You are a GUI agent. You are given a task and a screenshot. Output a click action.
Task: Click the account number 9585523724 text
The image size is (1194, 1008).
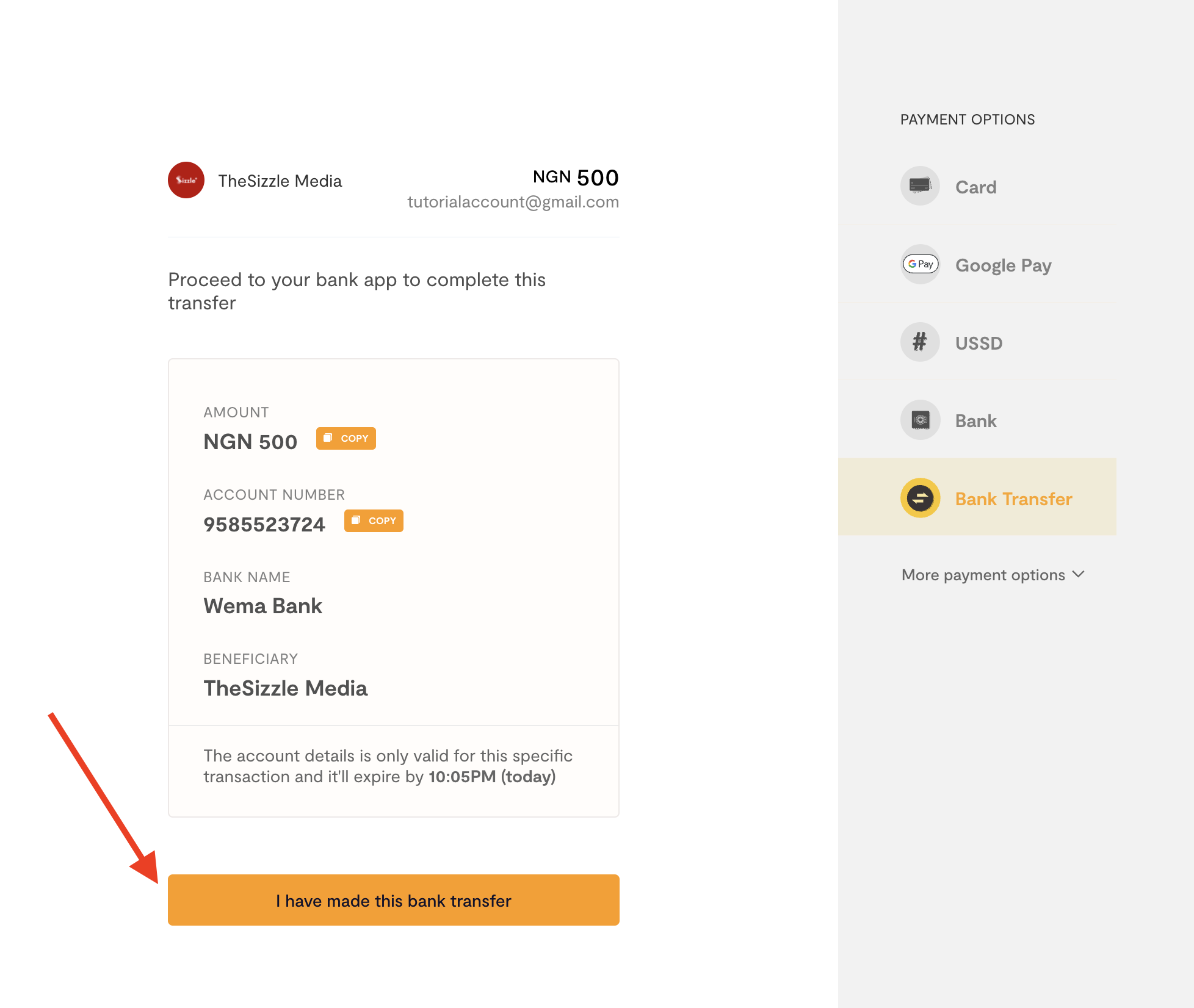[264, 524]
